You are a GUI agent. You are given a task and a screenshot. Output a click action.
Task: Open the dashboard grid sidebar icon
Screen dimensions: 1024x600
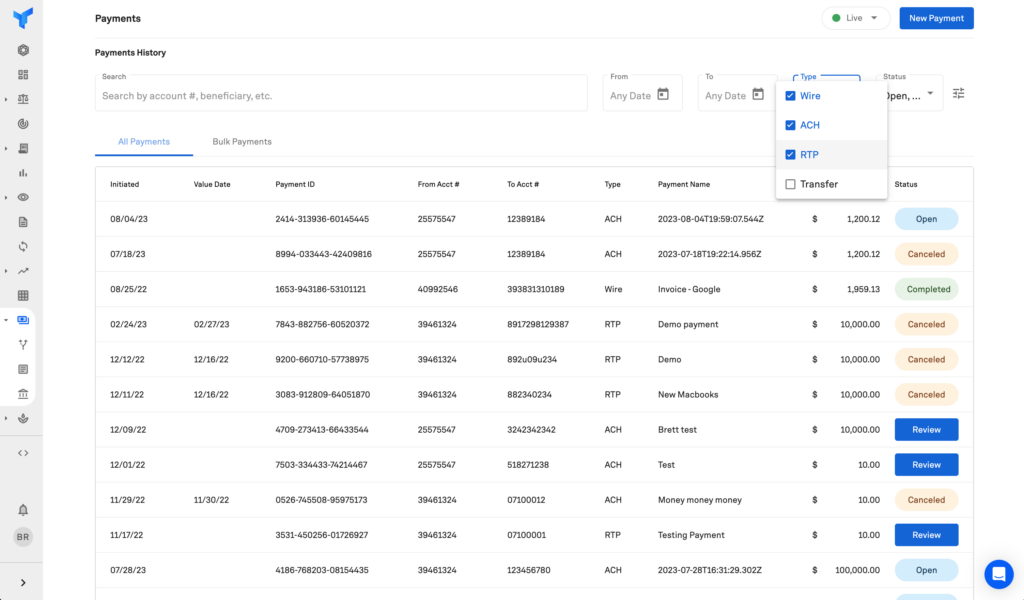[x=23, y=74]
